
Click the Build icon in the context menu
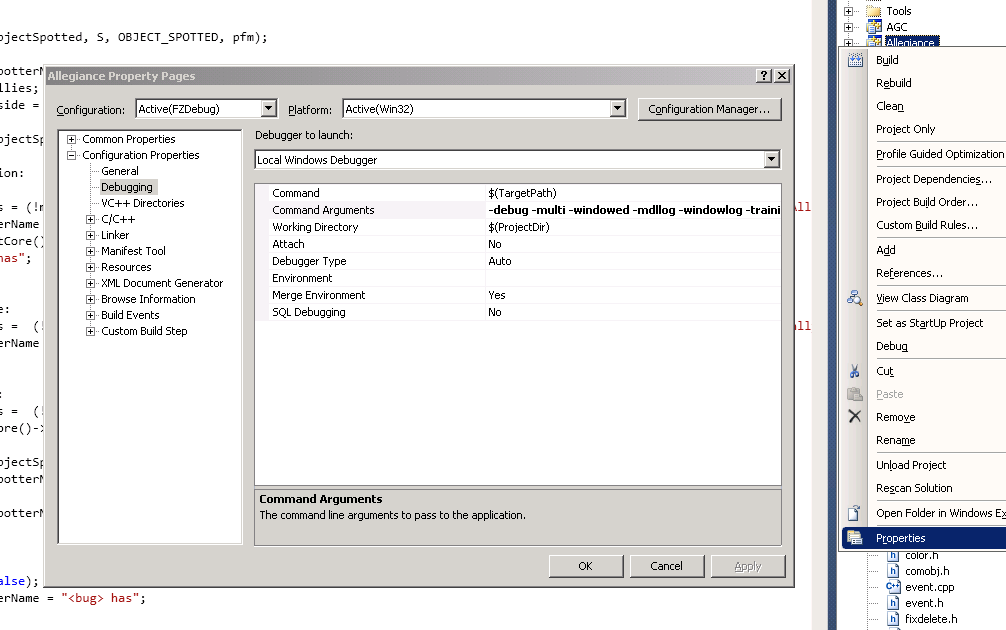click(855, 61)
